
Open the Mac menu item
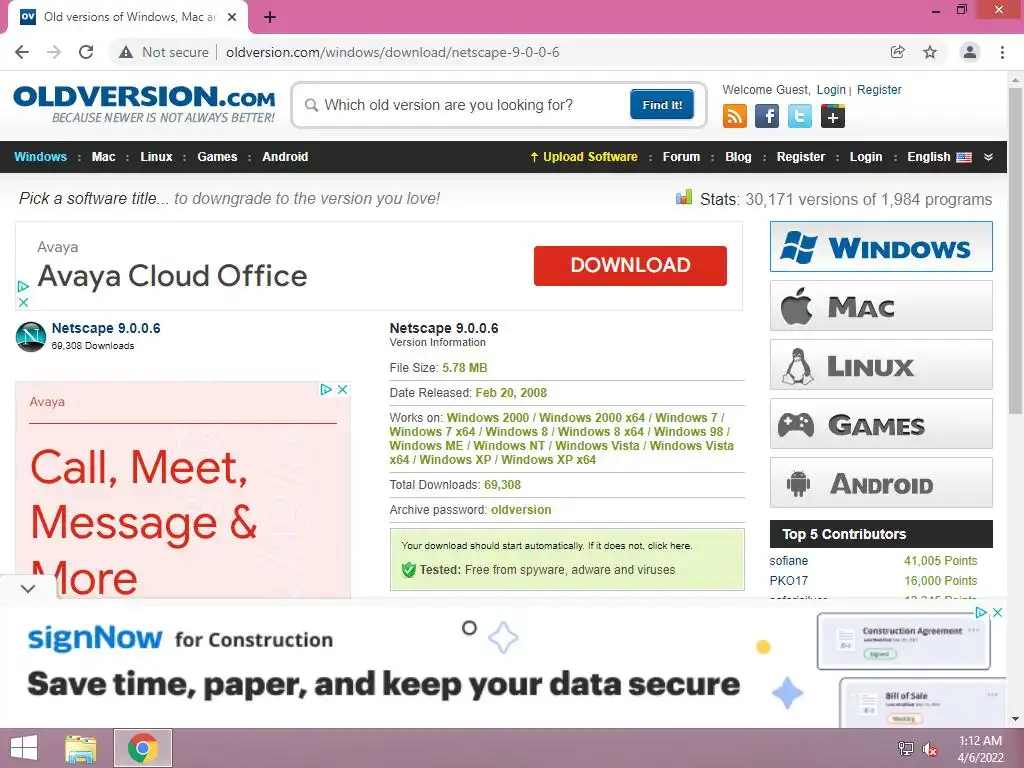(x=103, y=157)
